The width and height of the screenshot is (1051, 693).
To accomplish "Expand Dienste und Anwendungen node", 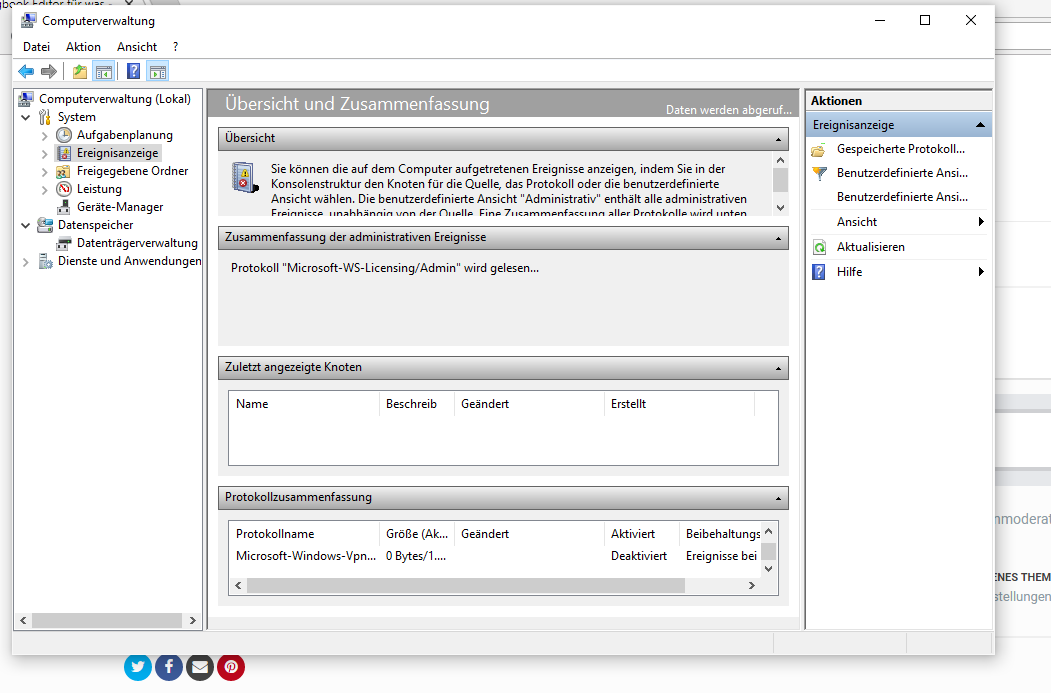I will tap(26, 261).
